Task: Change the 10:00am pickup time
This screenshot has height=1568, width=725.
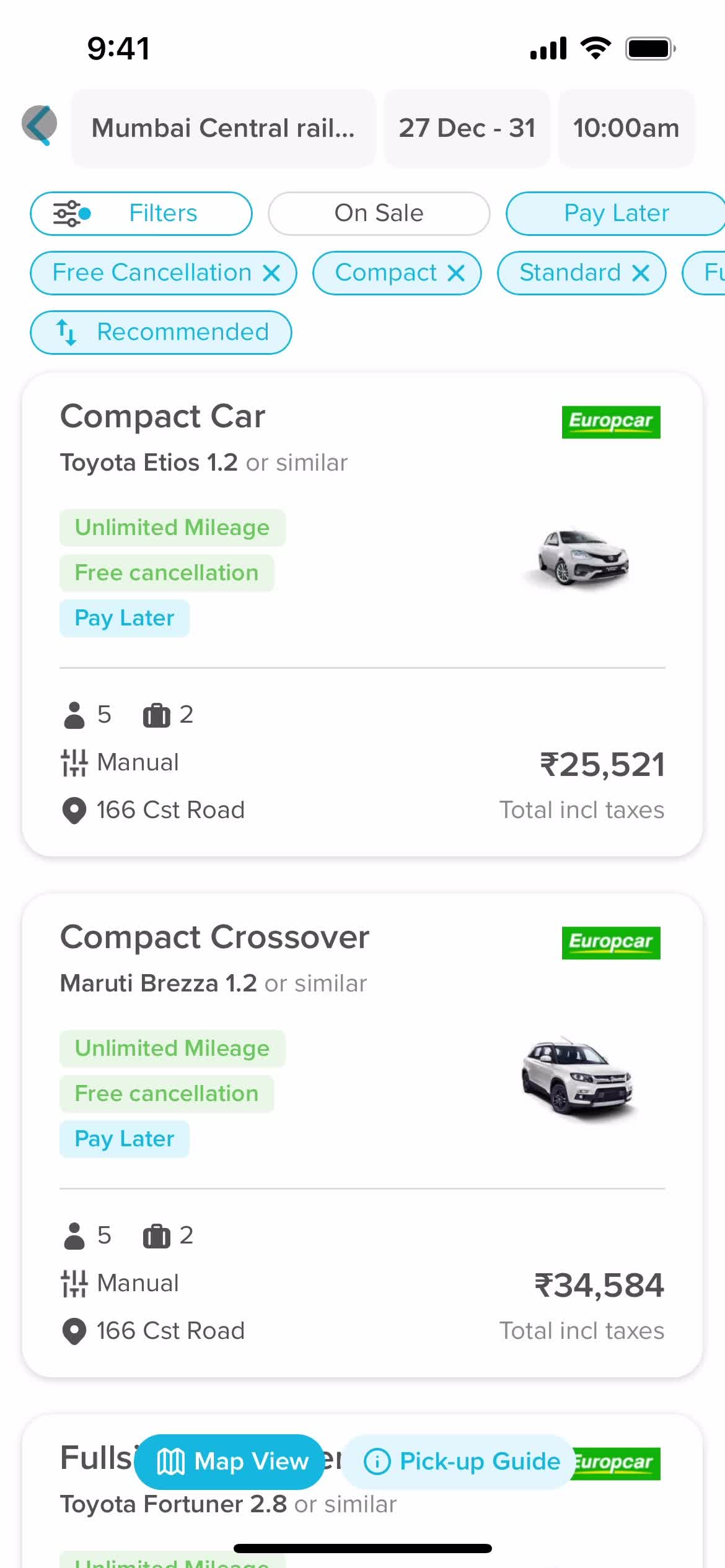Action: pyautogui.click(x=626, y=128)
